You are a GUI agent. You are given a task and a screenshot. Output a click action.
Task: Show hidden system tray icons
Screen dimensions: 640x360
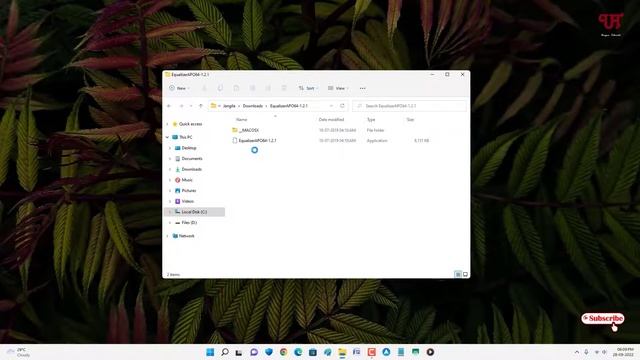click(x=577, y=352)
